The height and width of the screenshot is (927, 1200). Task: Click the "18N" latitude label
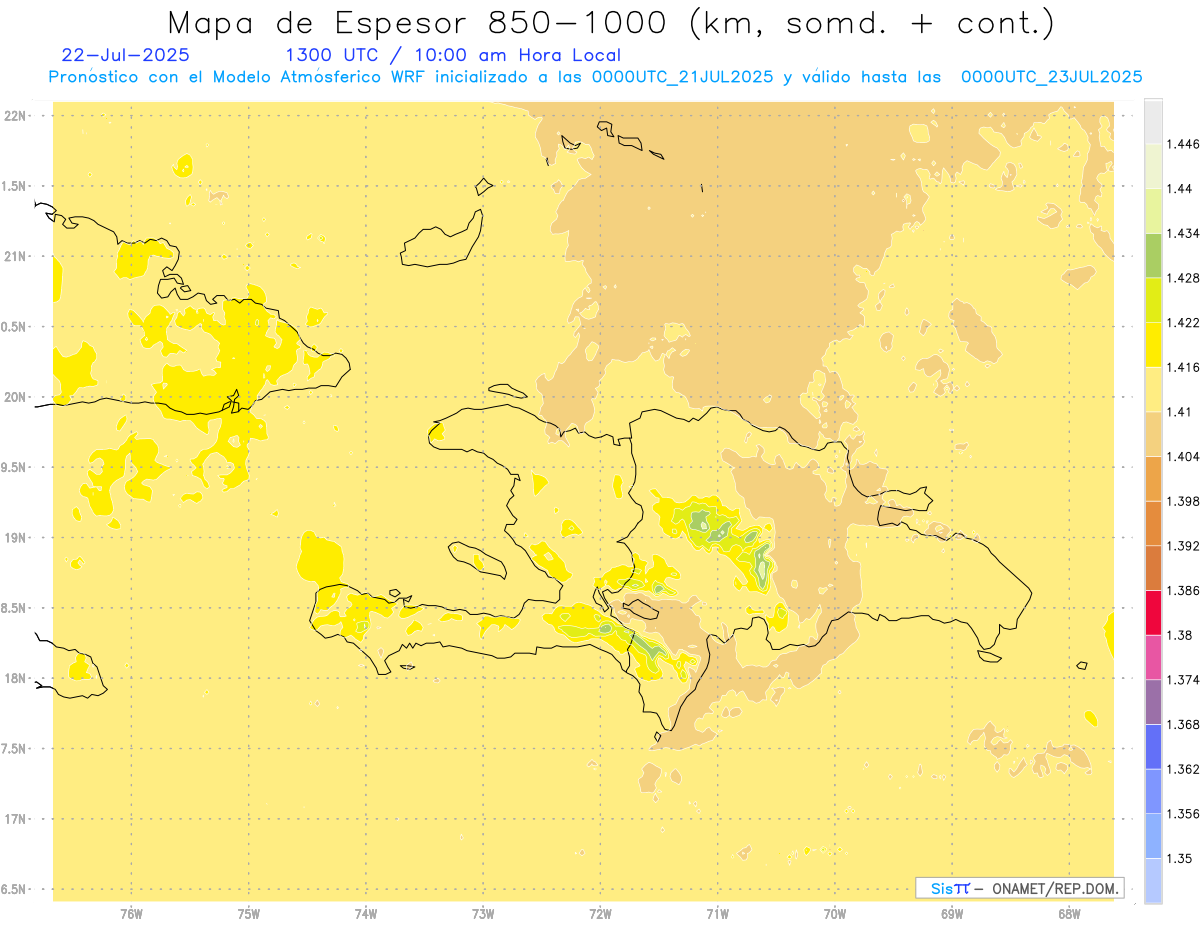pyautogui.click(x=16, y=678)
